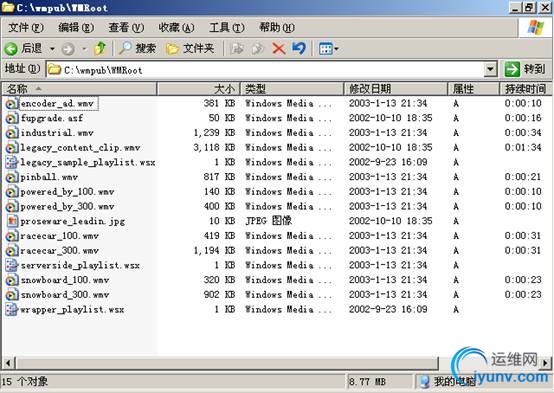Click the file name encoder_ad.wmv

[x=57, y=104]
